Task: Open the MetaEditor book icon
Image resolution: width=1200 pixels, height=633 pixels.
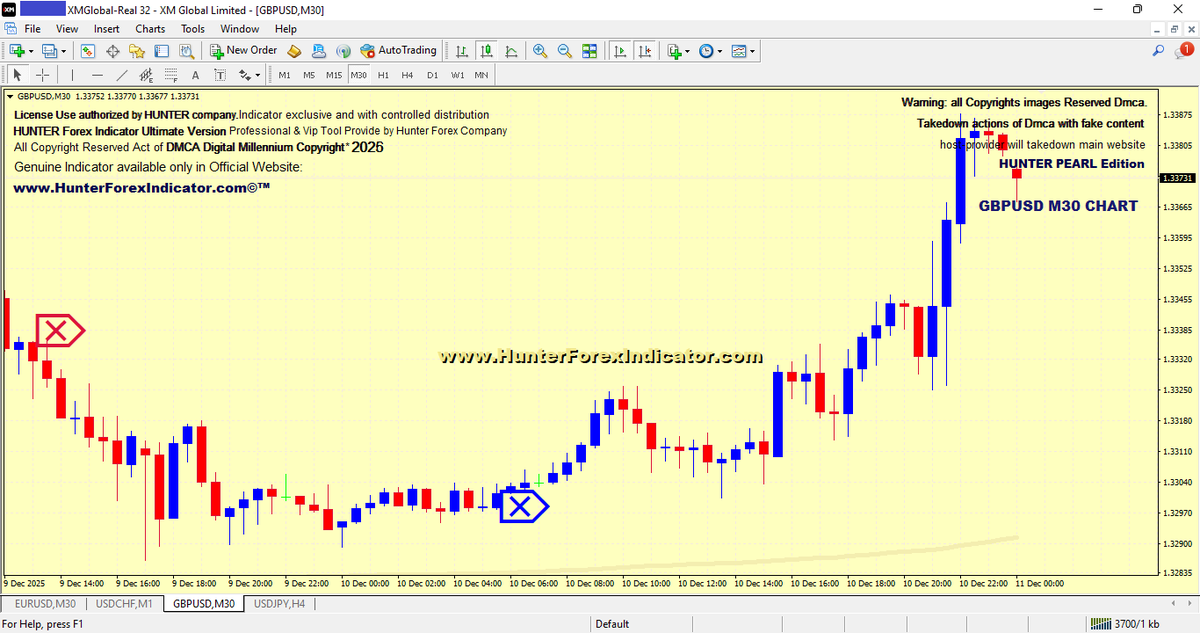Action: tap(294, 50)
